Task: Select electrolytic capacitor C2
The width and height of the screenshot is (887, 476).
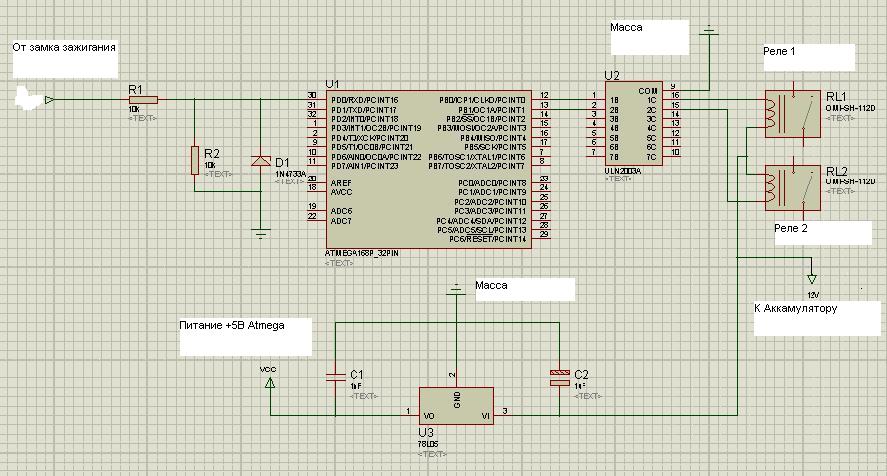Action: [x=558, y=377]
